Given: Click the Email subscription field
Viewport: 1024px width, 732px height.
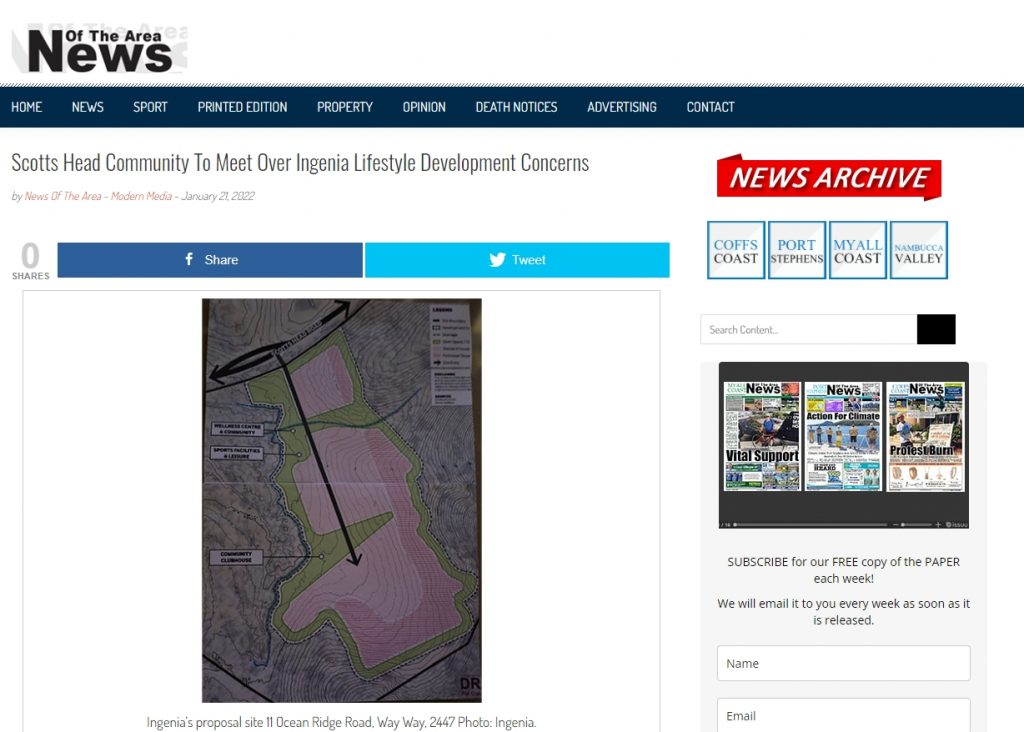Looking at the screenshot, I should click(x=843, y=715).
